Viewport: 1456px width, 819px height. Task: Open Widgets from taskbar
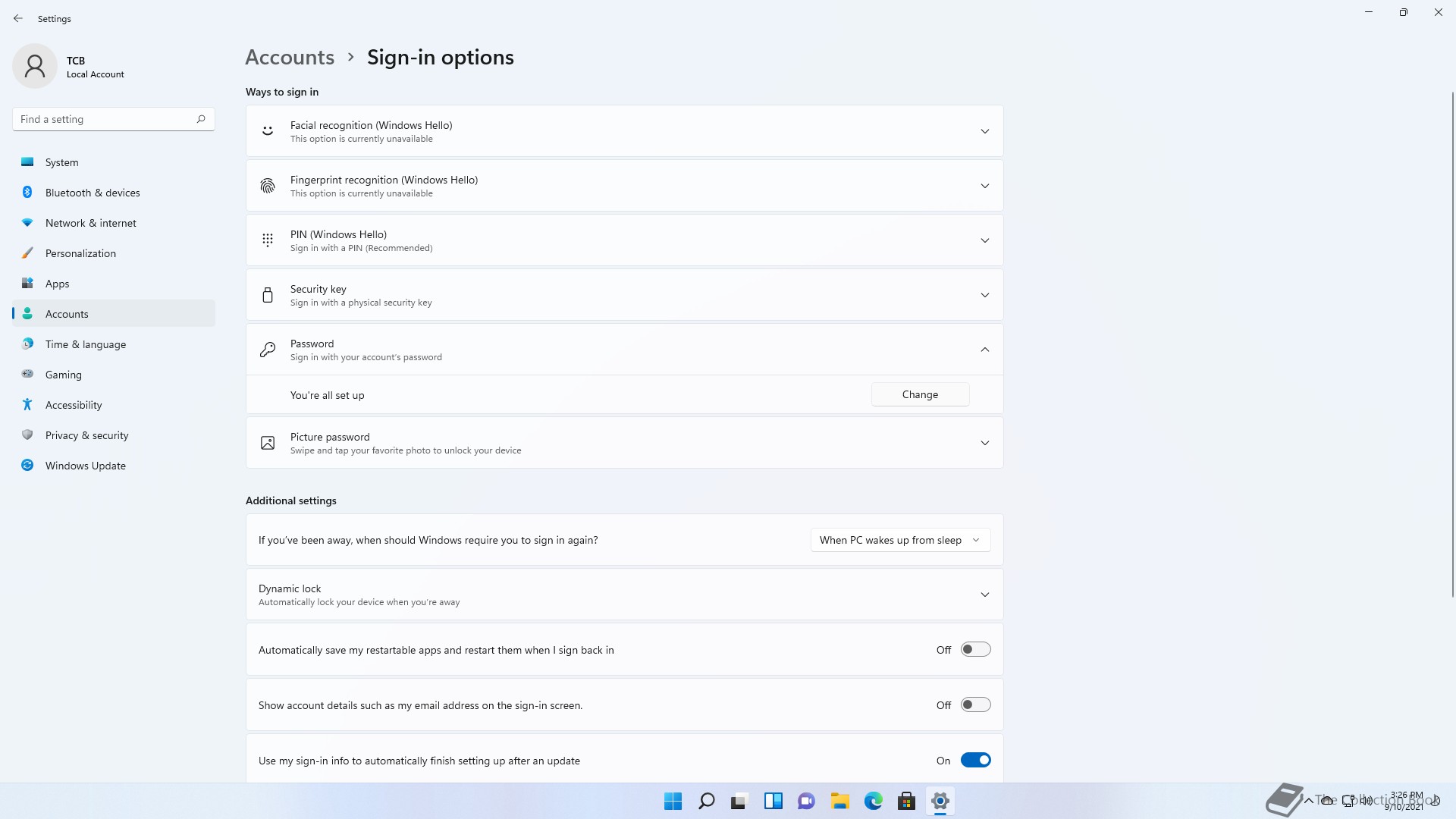[x=773, y=802]
